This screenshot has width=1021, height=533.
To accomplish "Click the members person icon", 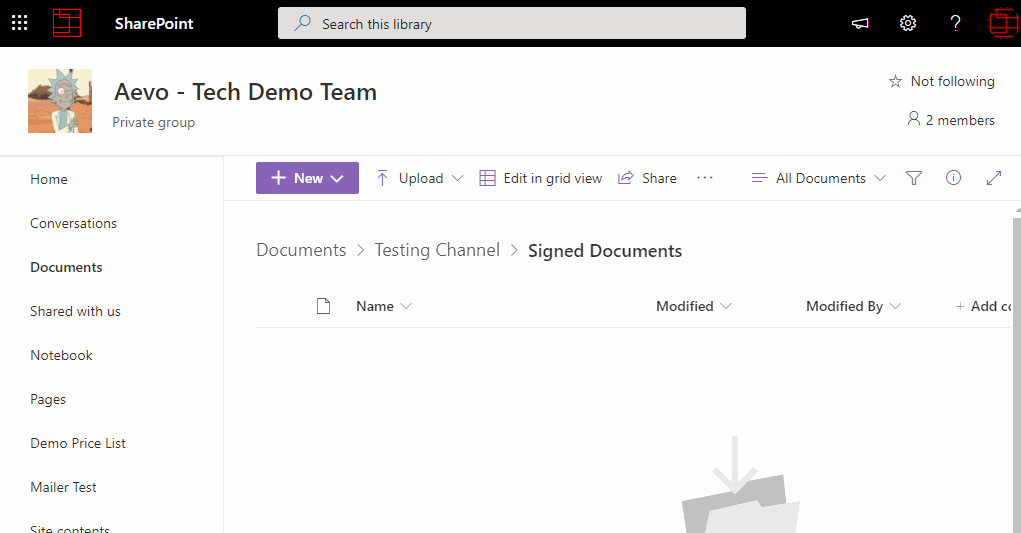I will point(914,119).
